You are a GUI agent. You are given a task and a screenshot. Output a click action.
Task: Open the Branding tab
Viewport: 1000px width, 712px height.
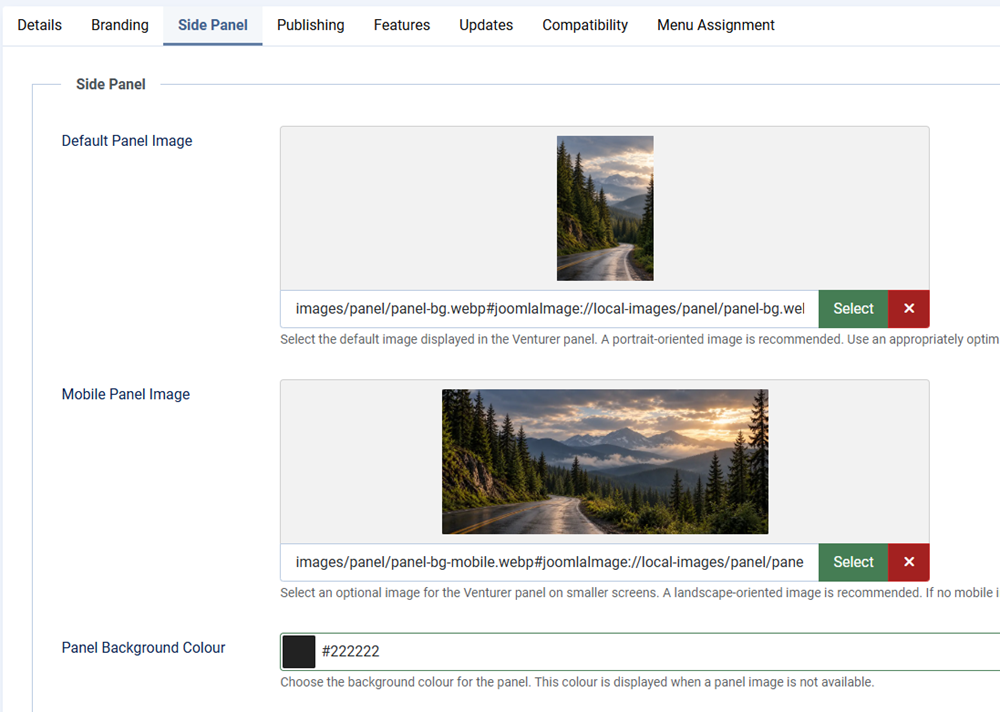pyautogui.click(x=120, y=25)
